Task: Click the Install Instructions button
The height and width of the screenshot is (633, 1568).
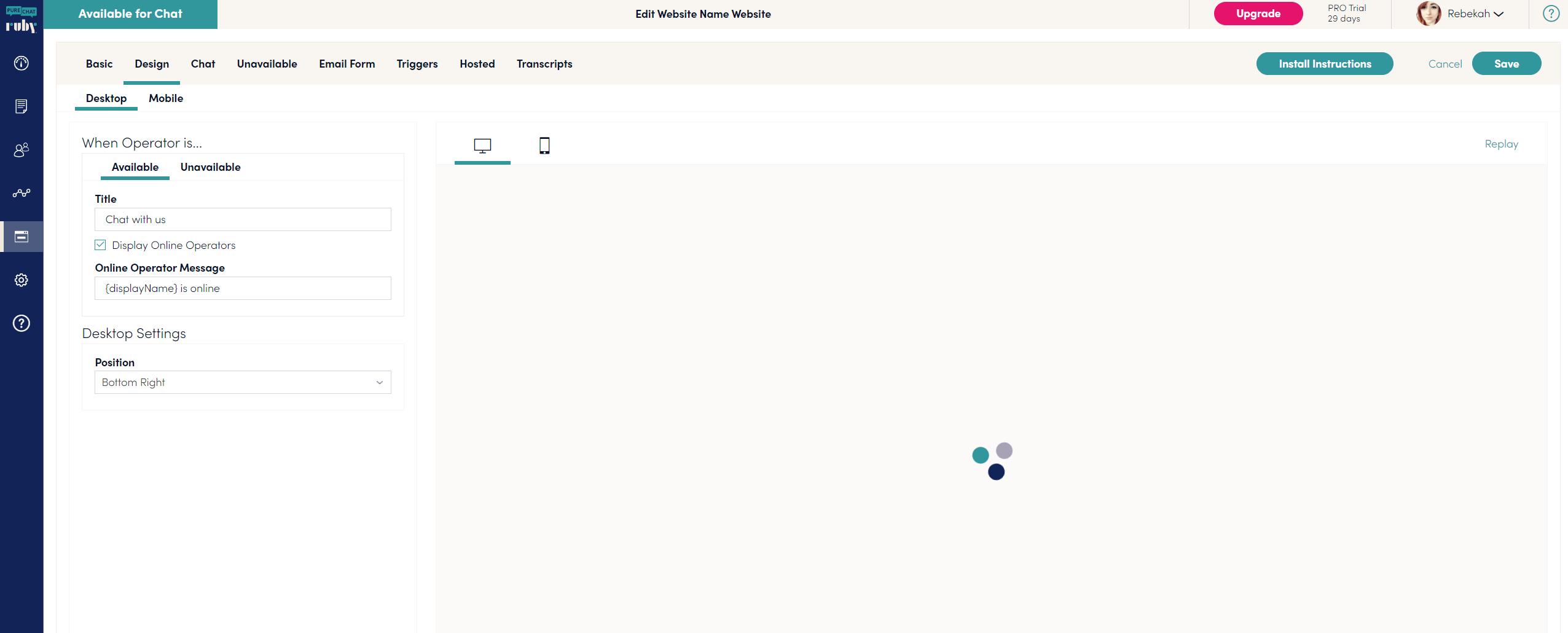Action: (1324, 64)
